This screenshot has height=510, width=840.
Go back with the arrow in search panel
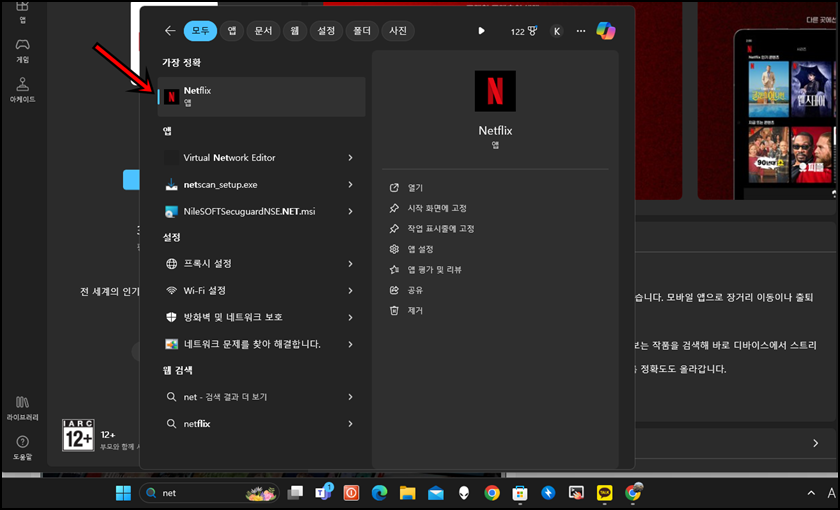tap(170, 31)
